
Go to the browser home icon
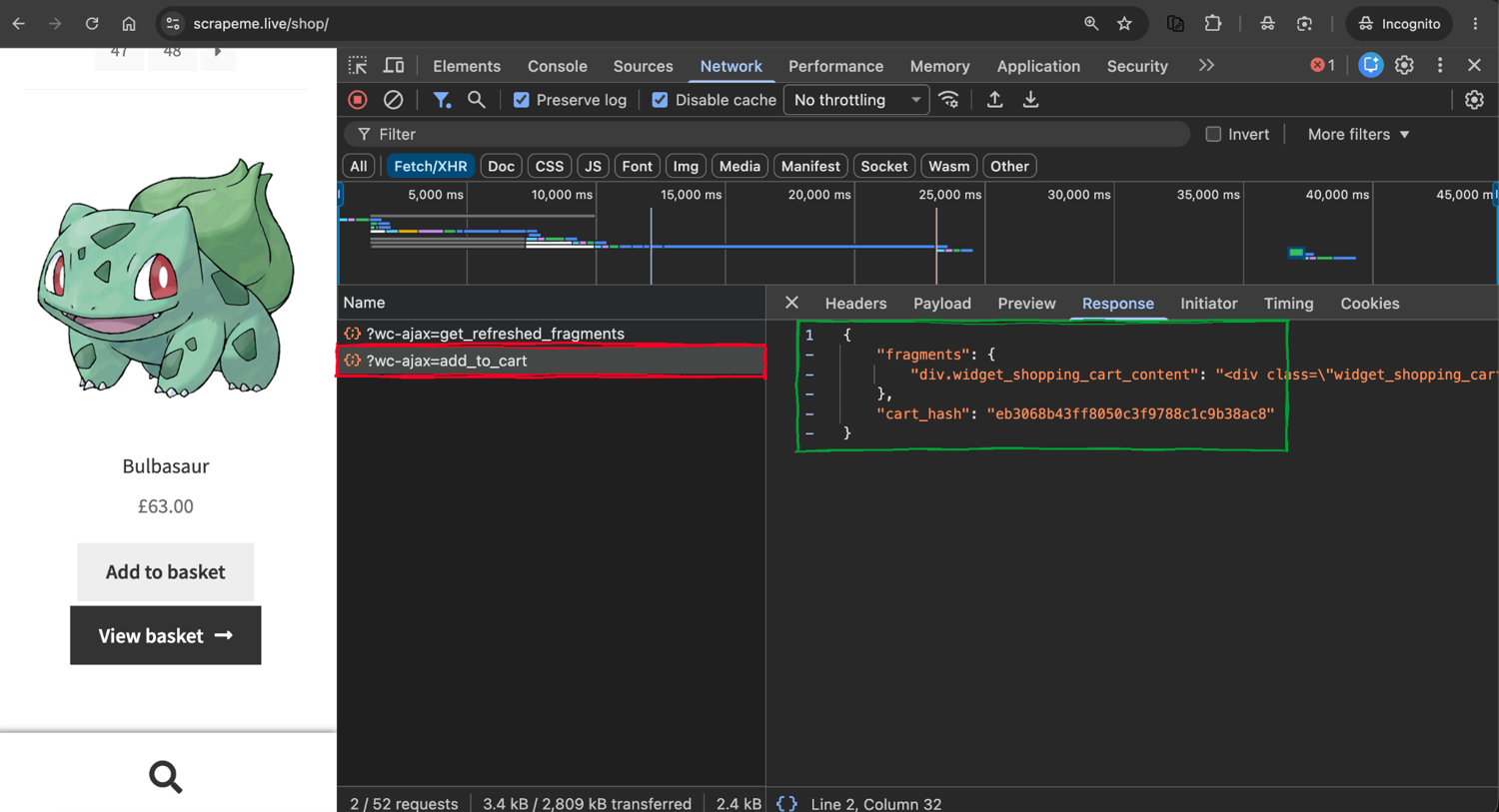(x=129, y=23)
